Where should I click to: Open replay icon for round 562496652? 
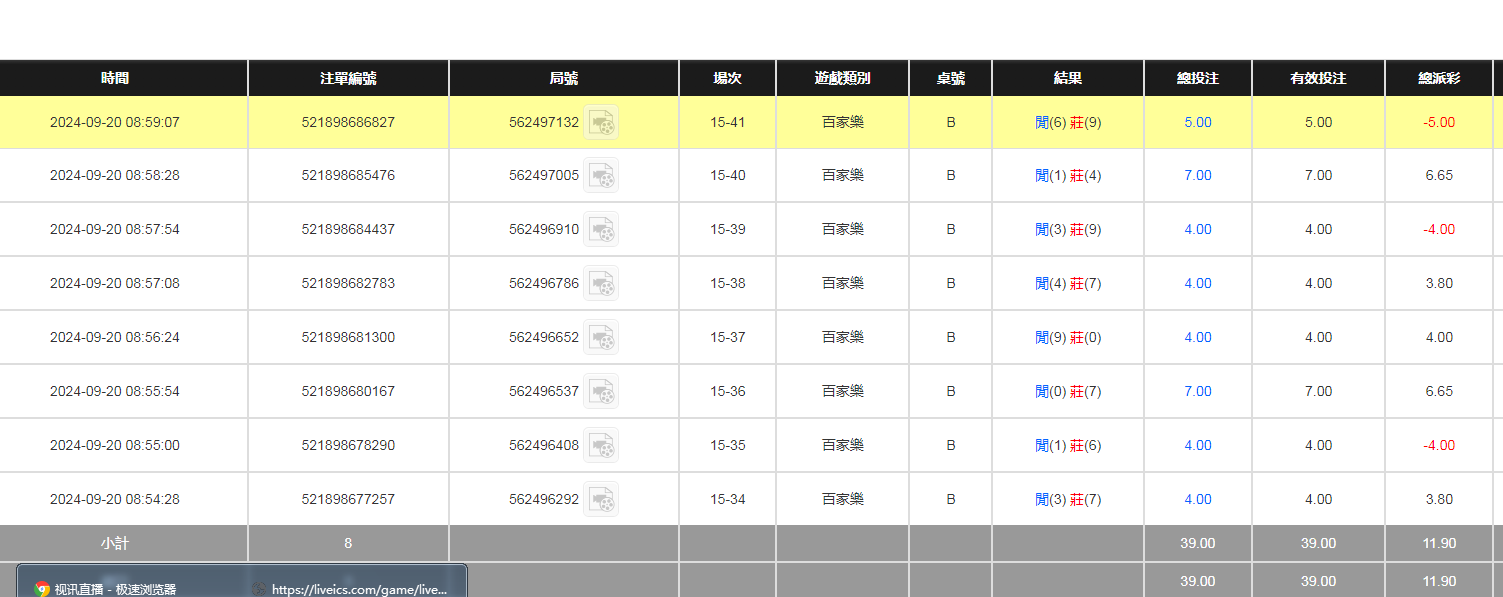601,338
